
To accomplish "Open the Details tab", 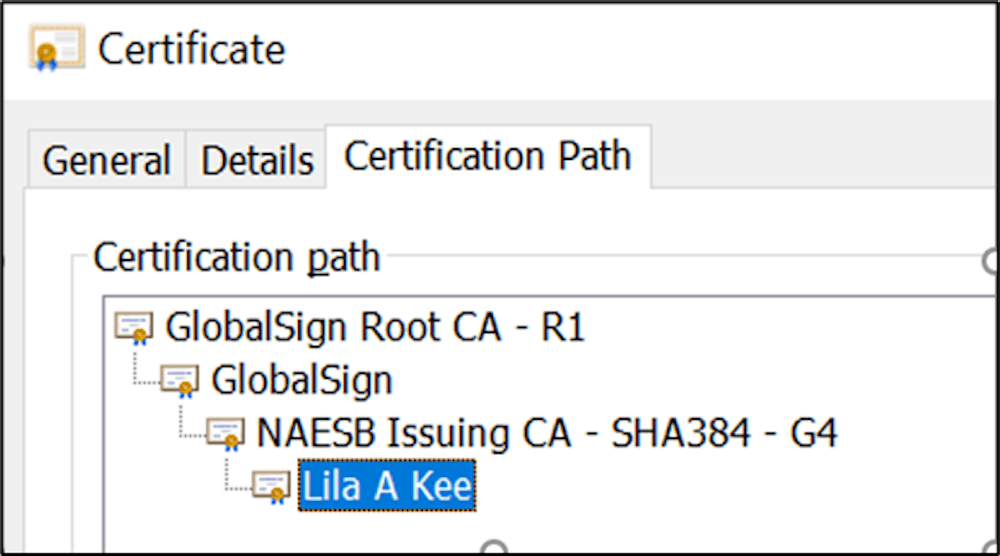I will point(257,159).
